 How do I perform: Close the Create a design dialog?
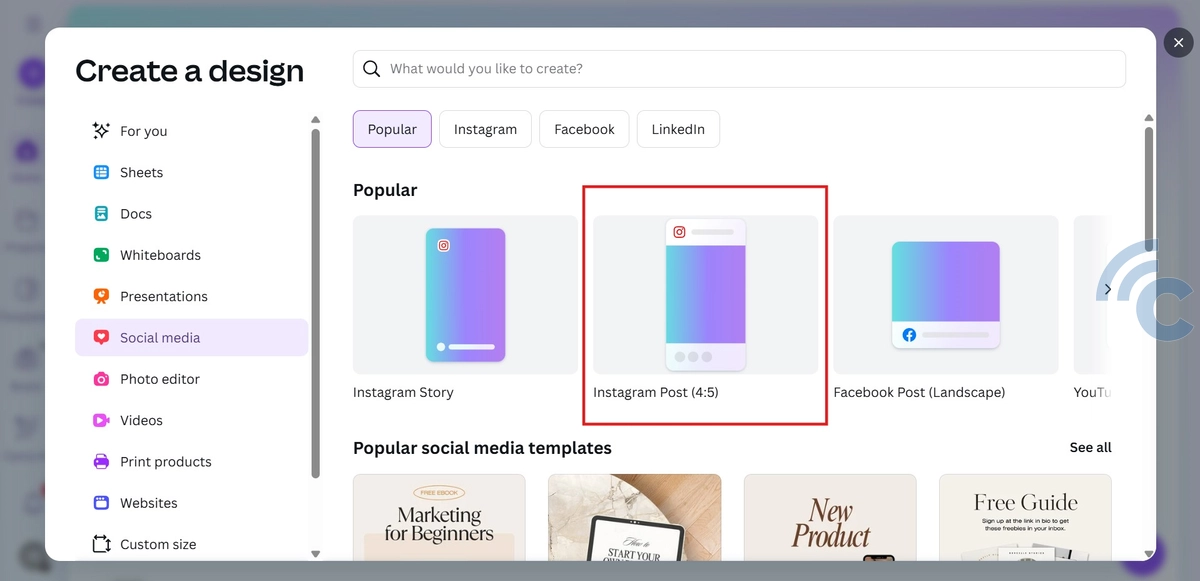coord(1178,43)
